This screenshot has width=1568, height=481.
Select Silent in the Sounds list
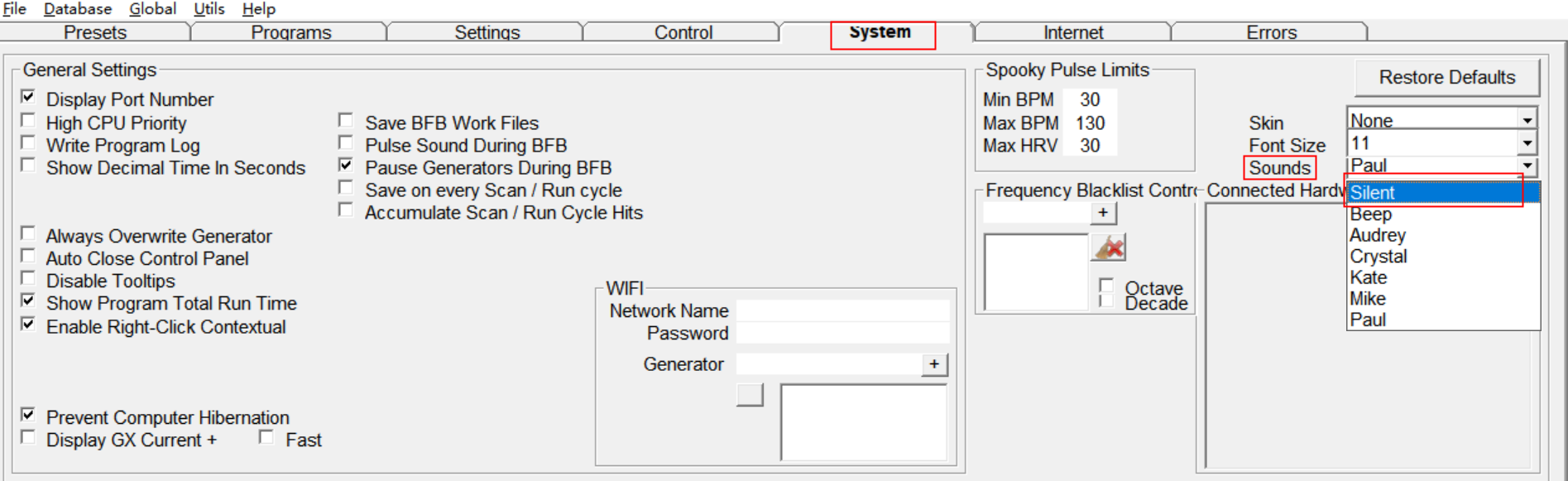click(1435, 193)
